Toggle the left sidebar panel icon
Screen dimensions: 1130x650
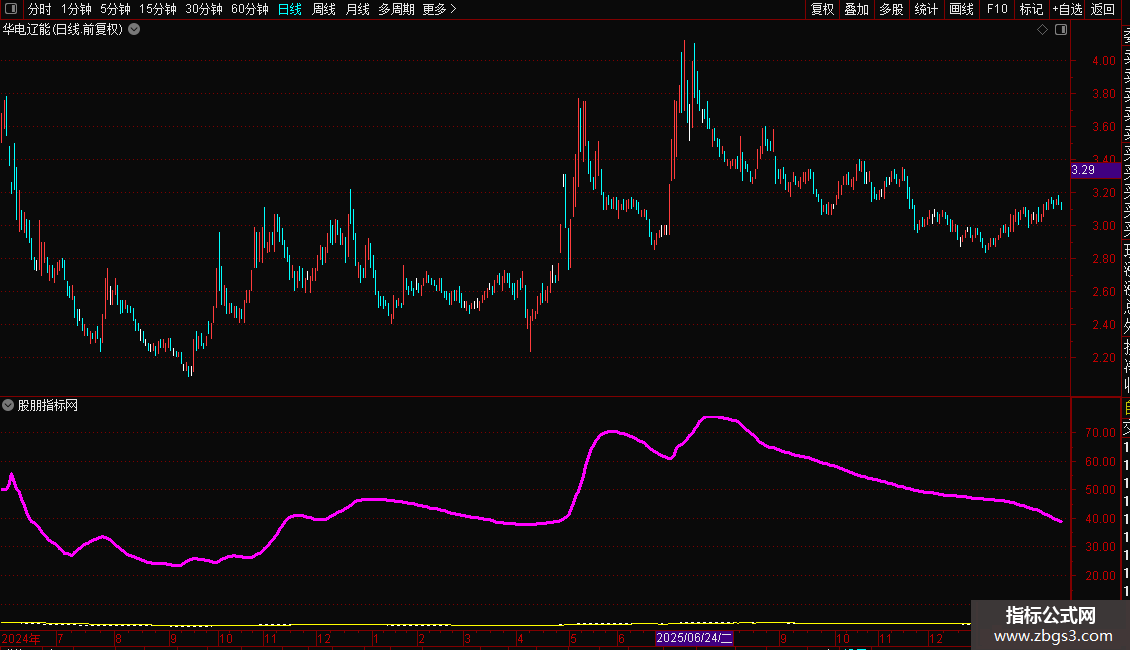point(11,9)
